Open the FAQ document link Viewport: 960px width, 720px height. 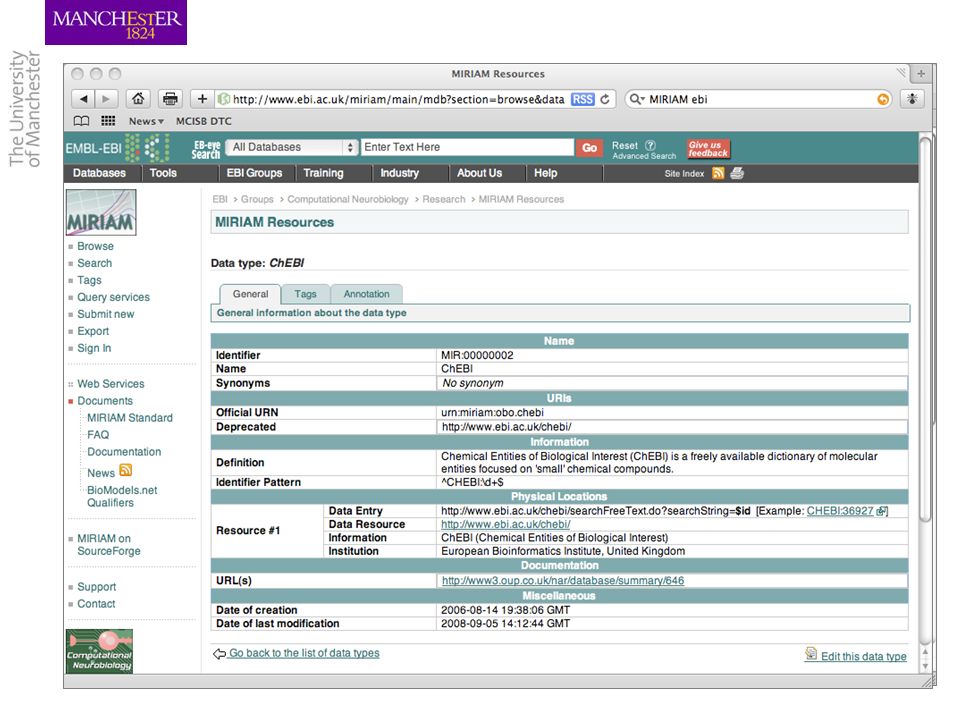coord(98,435)
